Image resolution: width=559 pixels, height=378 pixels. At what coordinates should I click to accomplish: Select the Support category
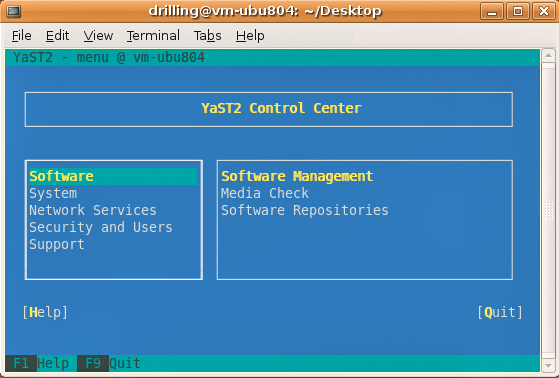(x=57, y=244)
